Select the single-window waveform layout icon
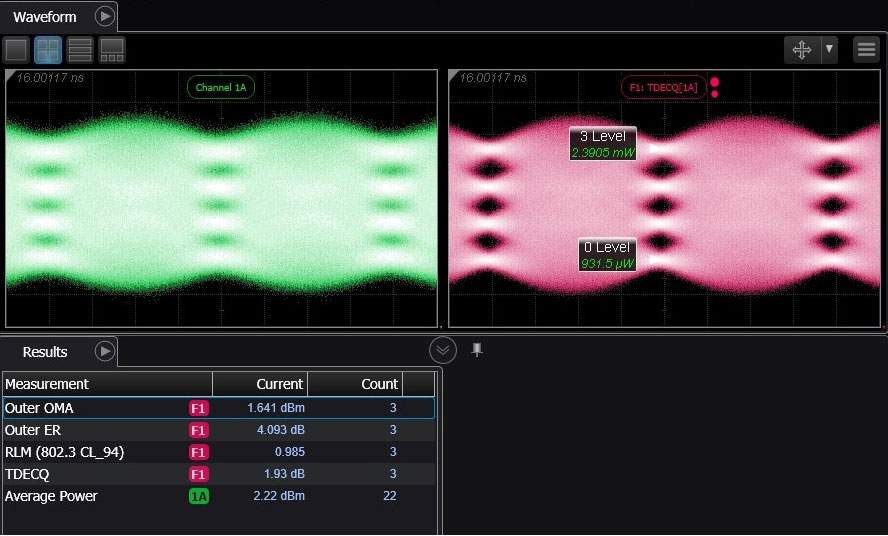 (x=16, y=50)
